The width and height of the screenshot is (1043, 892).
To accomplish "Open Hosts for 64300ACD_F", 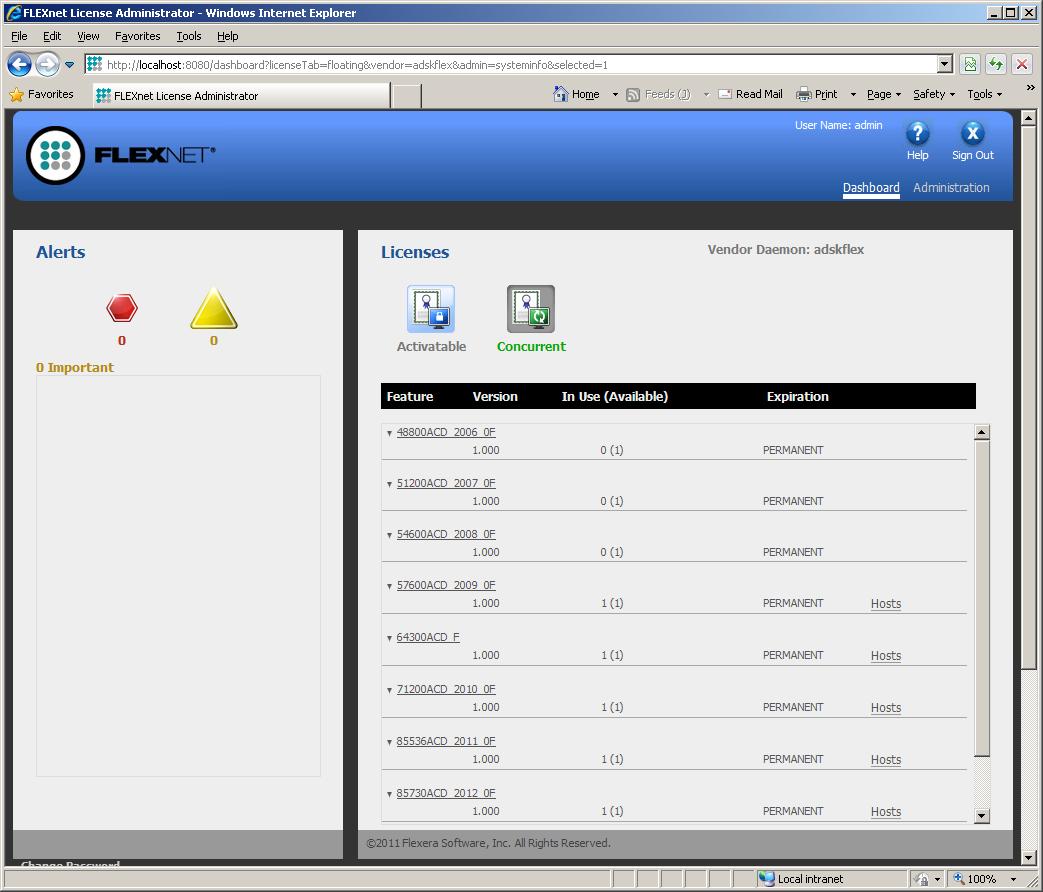I will (x=886, y=656).
